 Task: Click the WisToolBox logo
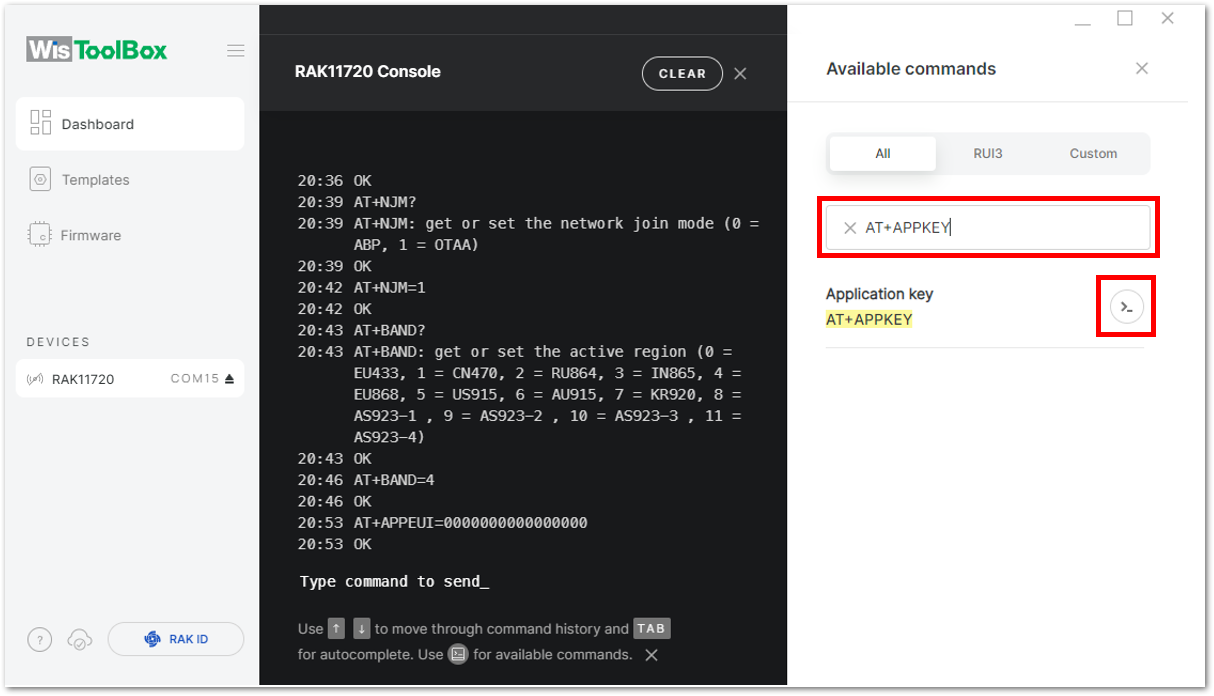[97, 50]
